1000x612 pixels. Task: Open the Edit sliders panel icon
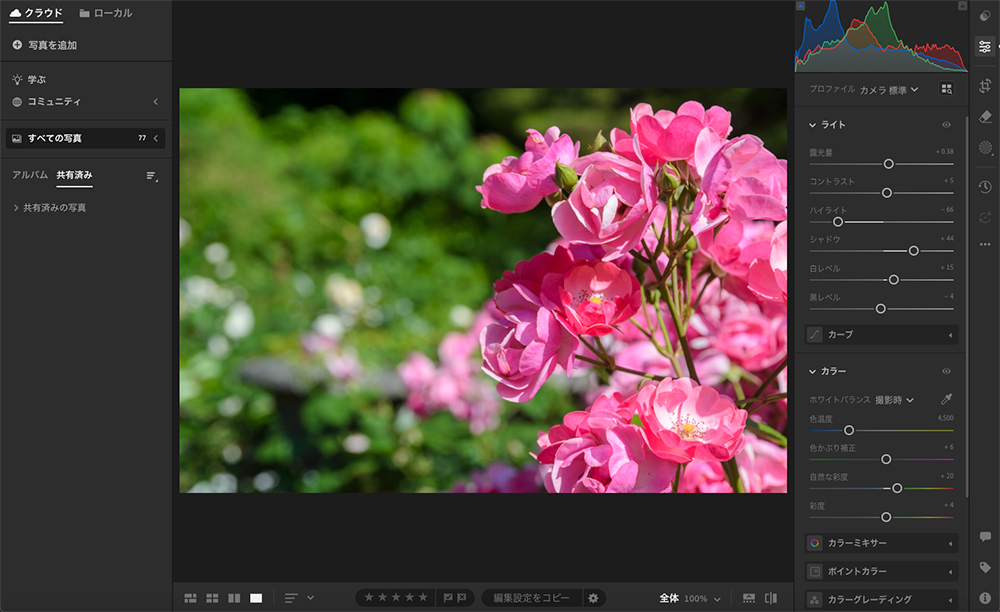tap(985, 47)
